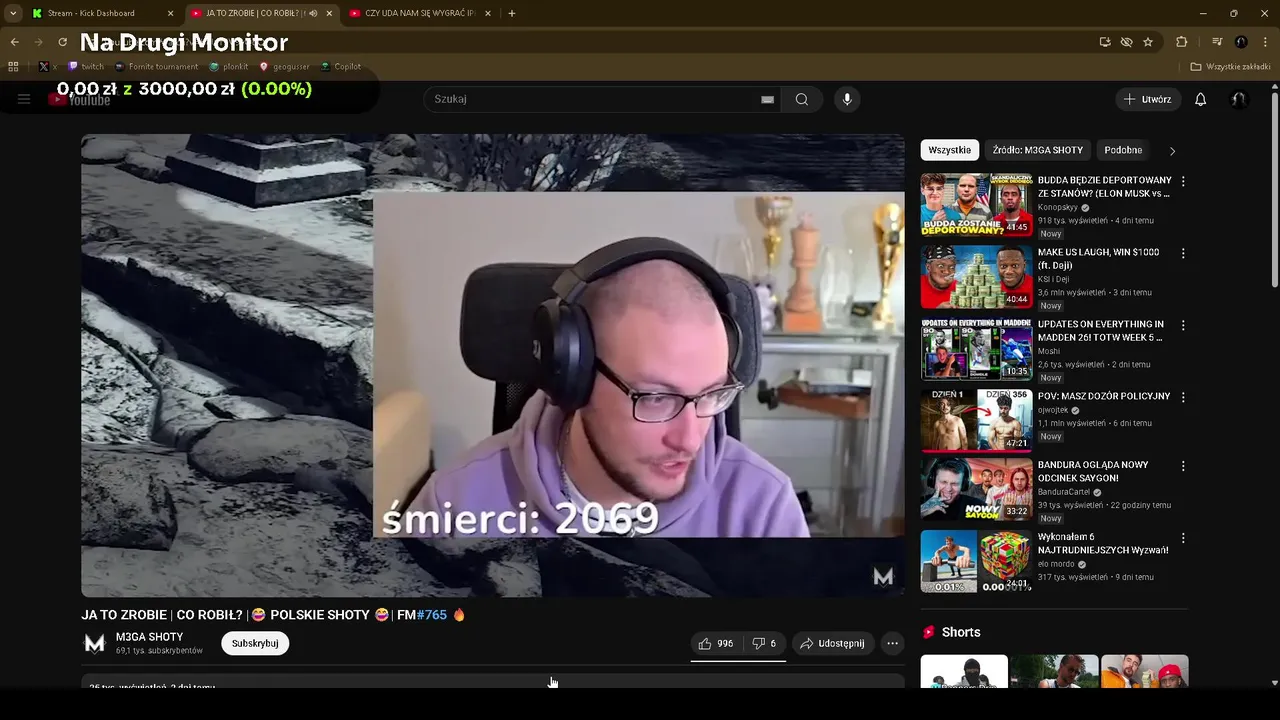Open the YouTube hamburger guide menu

pos(24,99)
